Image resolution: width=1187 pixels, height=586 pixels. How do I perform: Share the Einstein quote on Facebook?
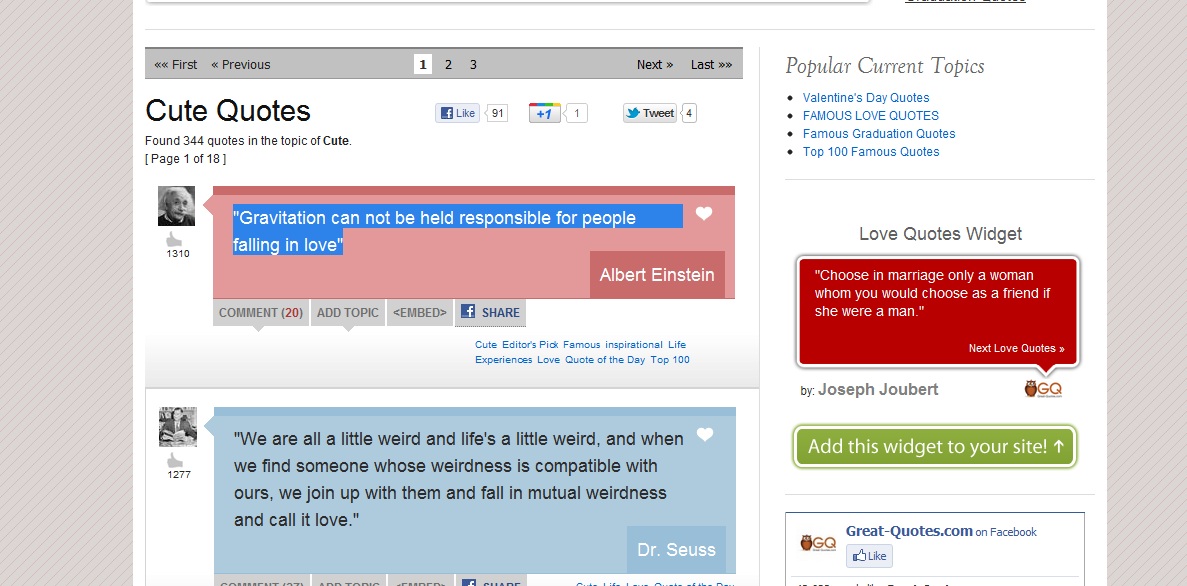click(491, 312)
